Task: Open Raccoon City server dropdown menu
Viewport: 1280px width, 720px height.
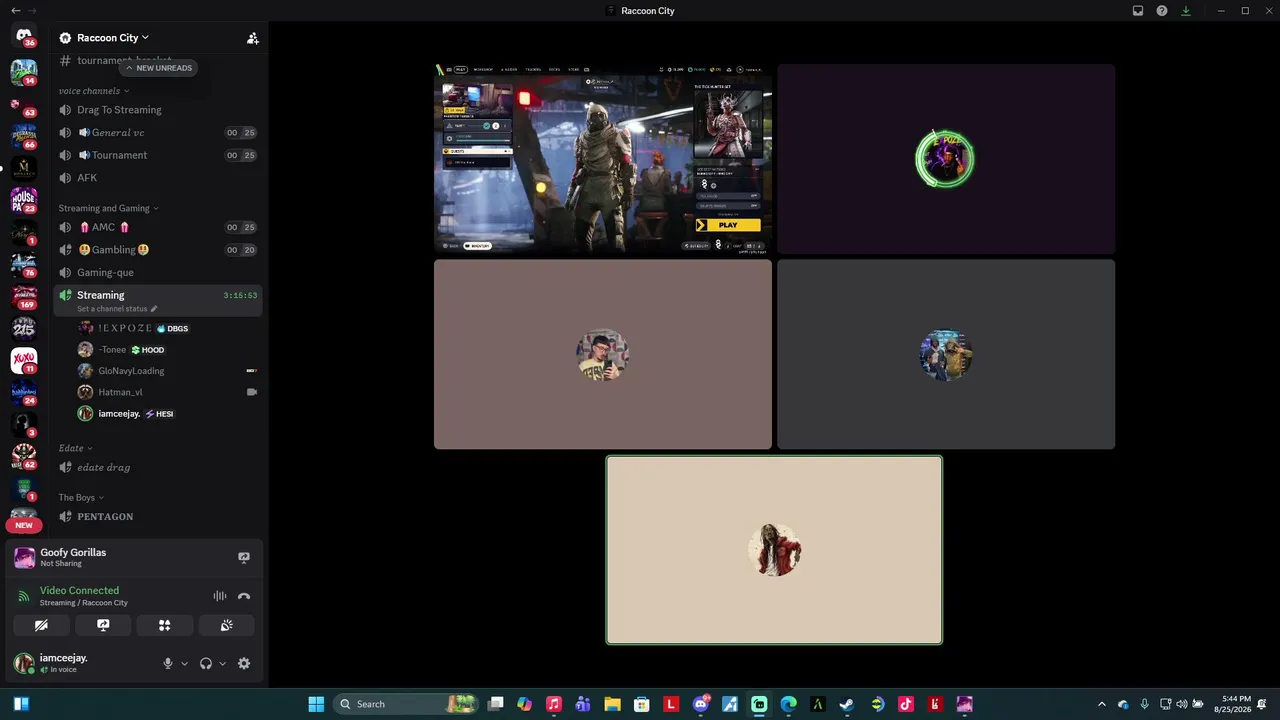Action: (x=113, y=38)
